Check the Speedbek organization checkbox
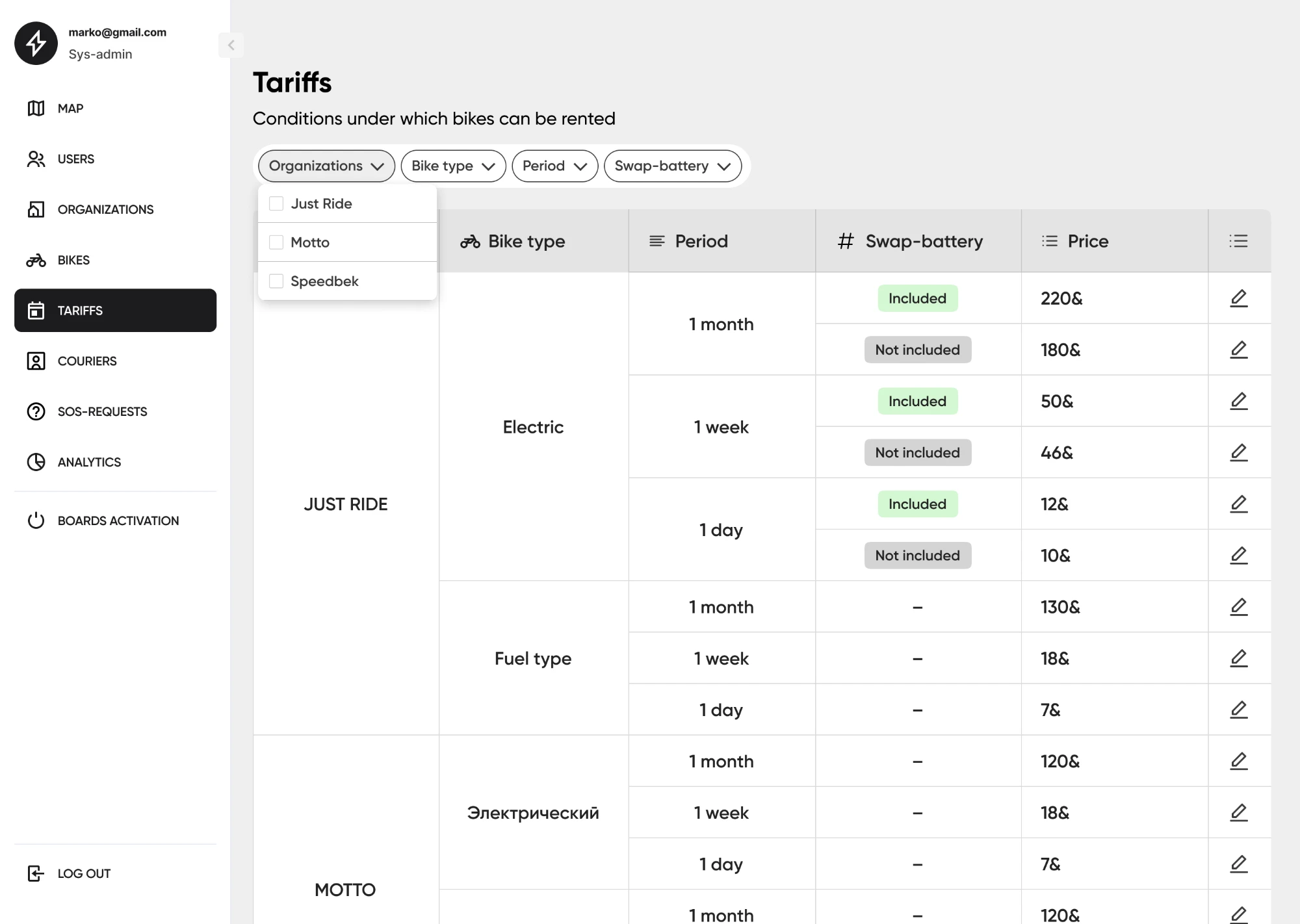Viewport: 1300px width, 924px height. [x=276, y=281]
